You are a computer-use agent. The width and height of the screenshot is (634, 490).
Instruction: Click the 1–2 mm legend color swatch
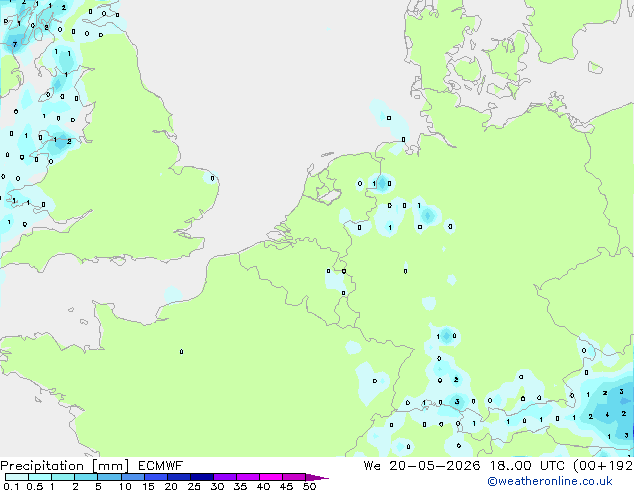pos(63,477)
